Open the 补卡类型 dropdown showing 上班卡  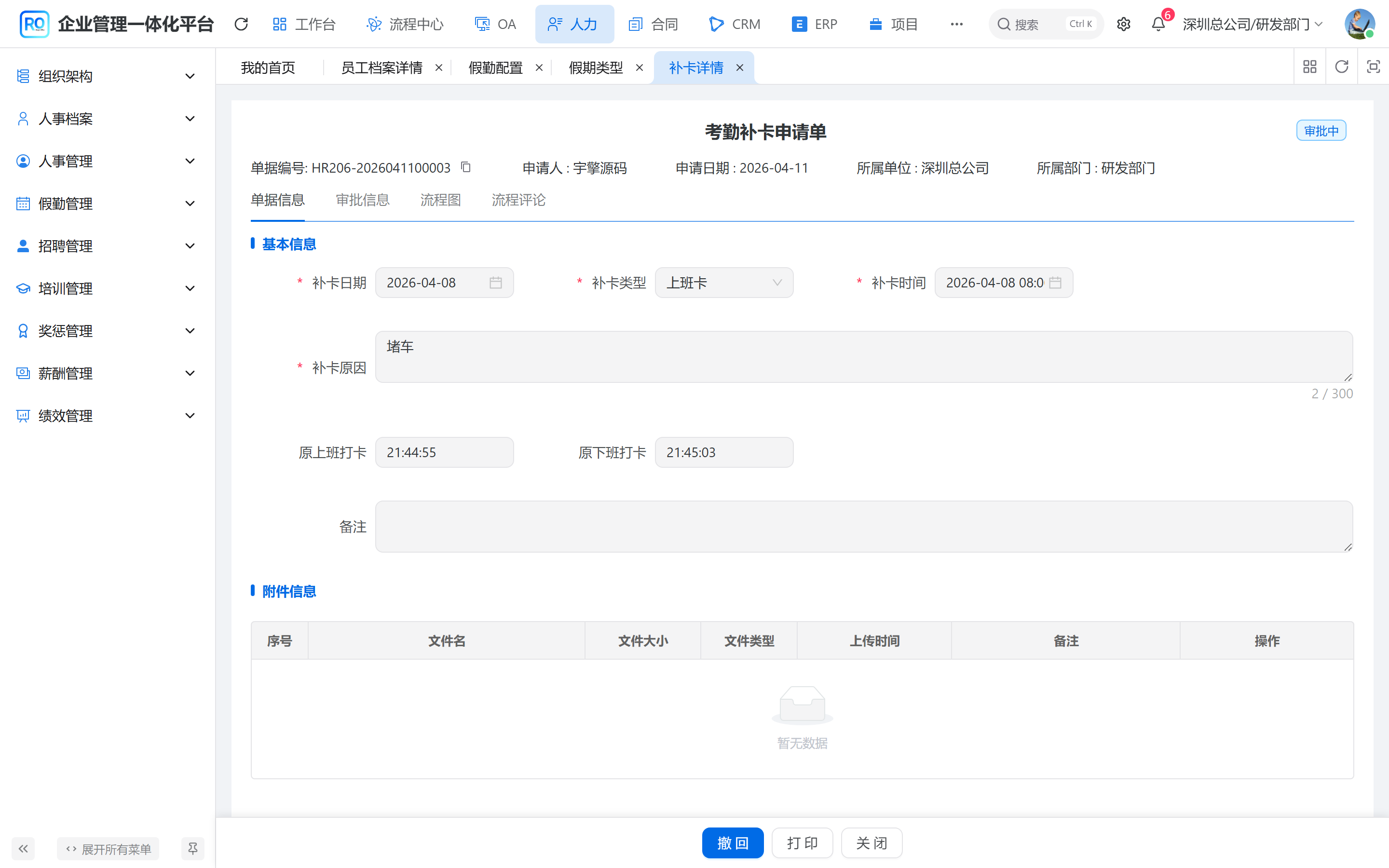click(x=724, y=283)
